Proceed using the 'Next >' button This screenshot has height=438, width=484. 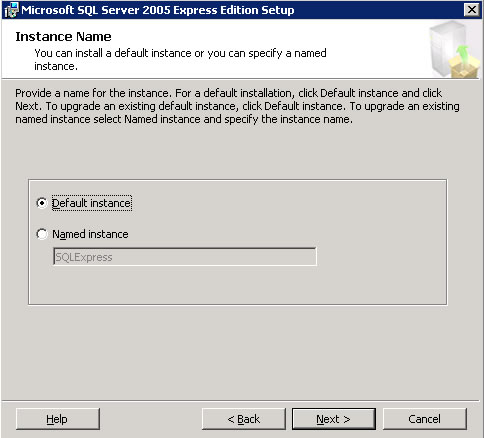pyautogui.click(x=334, y=419)
